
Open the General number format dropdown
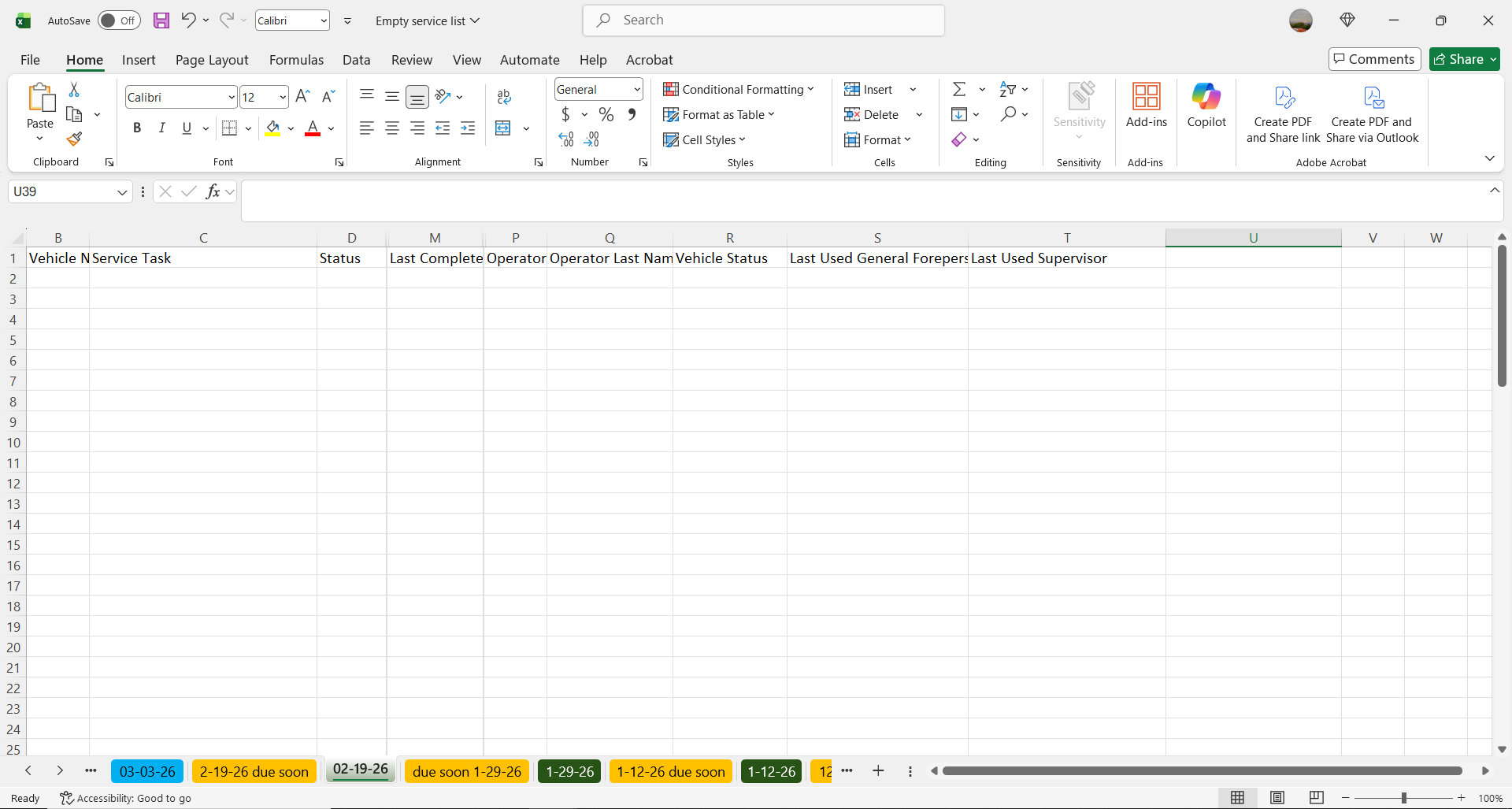[x=636, y=90]
